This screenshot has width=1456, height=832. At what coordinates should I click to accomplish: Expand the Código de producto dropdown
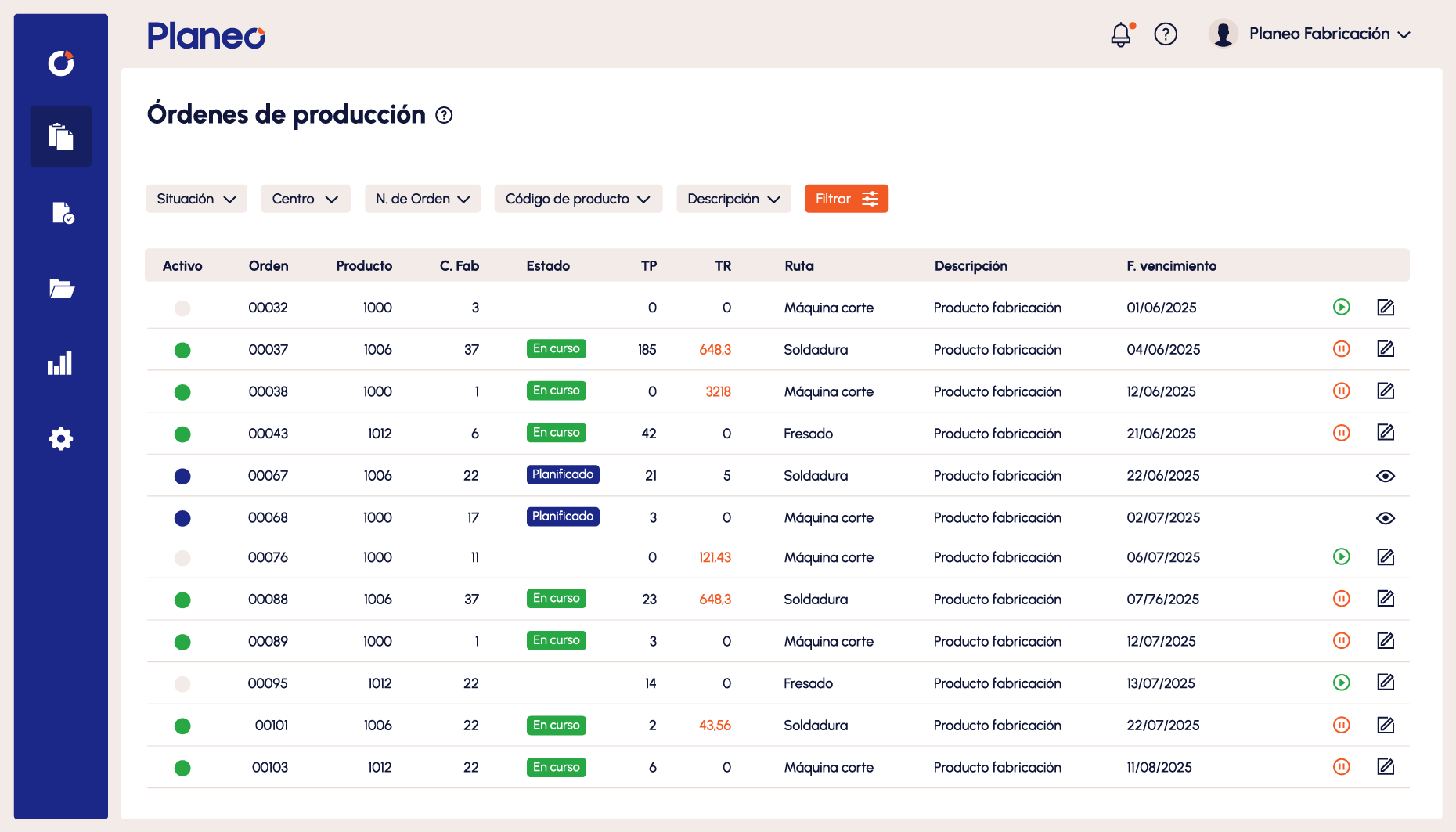coord(578,199)
